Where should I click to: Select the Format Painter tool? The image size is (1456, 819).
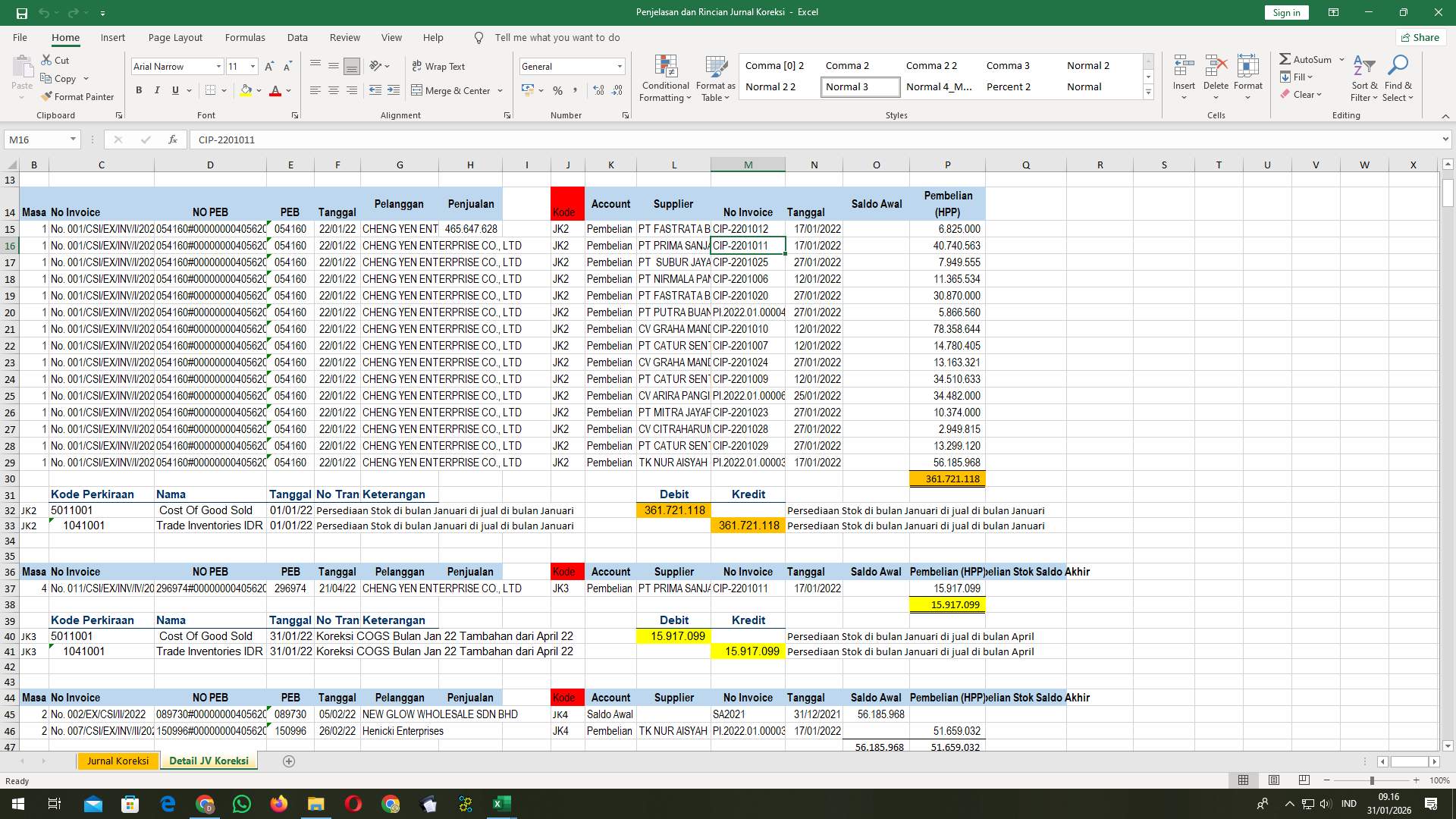(78, 96)
